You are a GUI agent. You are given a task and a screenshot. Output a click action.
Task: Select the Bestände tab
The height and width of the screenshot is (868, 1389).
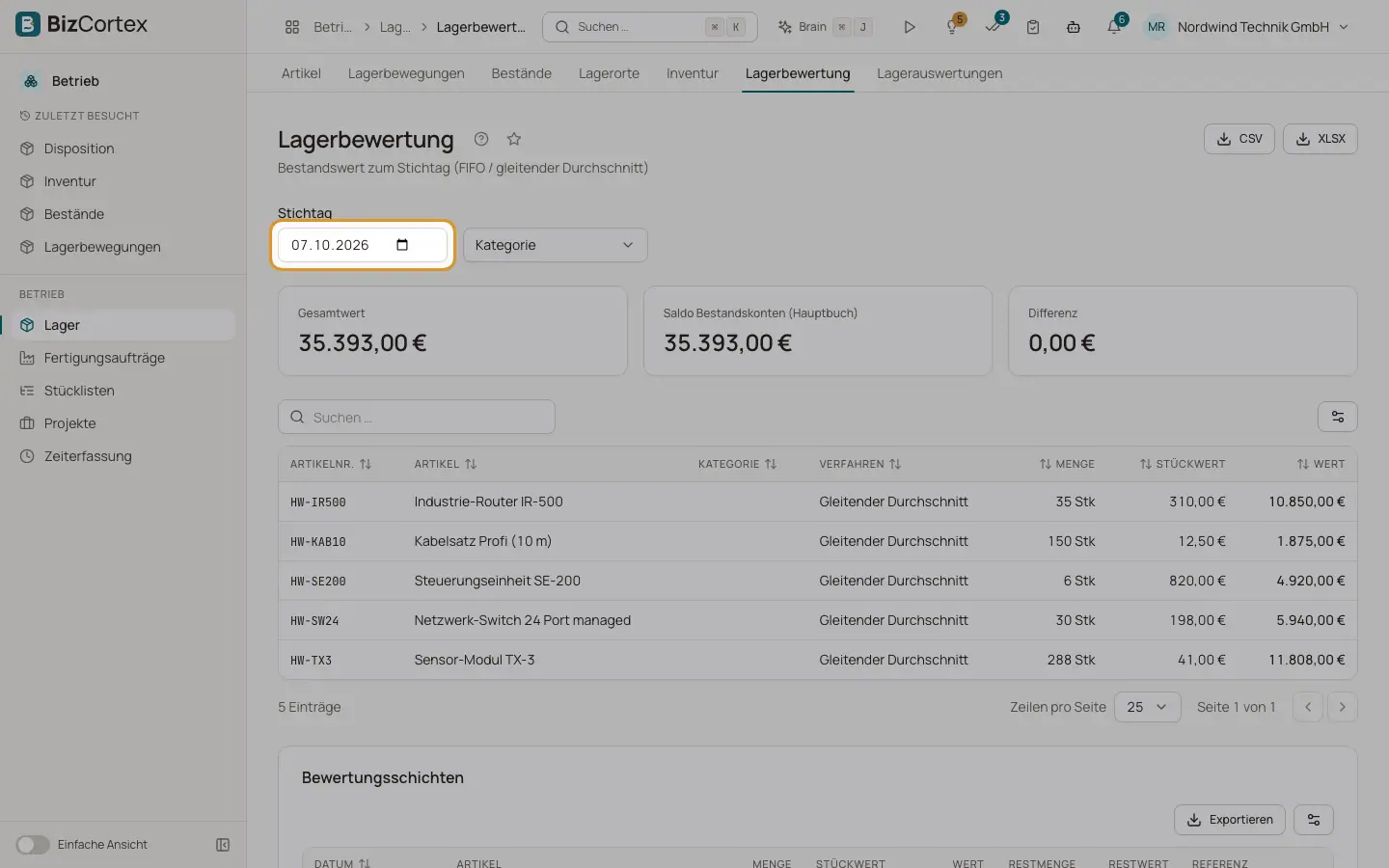point(522,73)
